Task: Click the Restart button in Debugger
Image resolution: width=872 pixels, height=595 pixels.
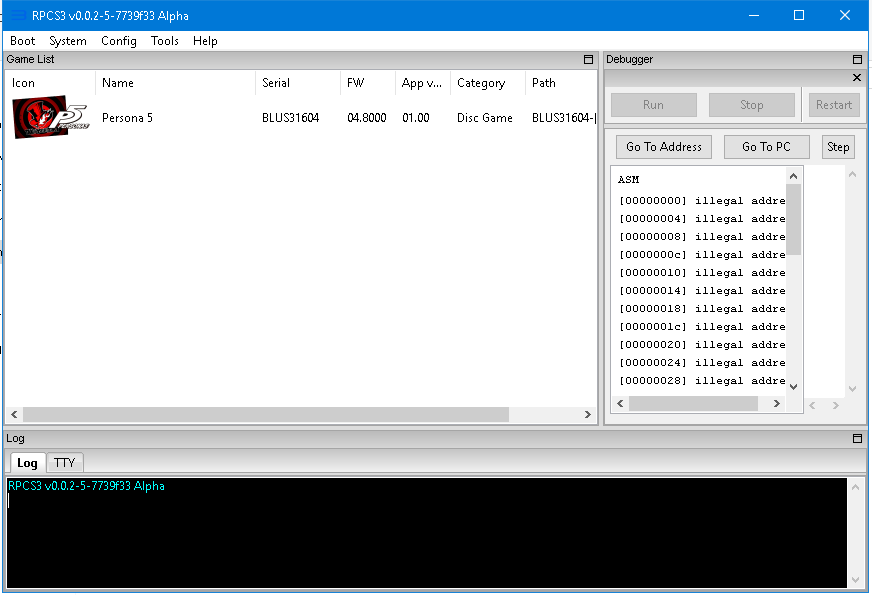Action: pyautogui.click(x=834, y=105)
